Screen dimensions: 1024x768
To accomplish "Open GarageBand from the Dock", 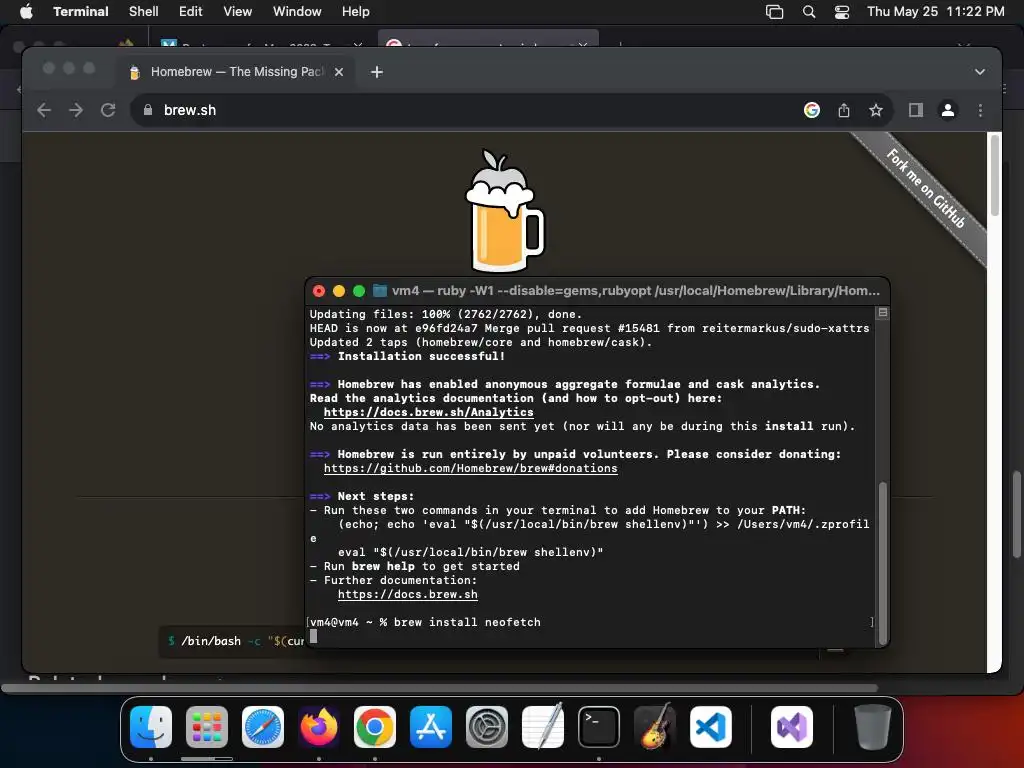I will (x=655, y=727).
